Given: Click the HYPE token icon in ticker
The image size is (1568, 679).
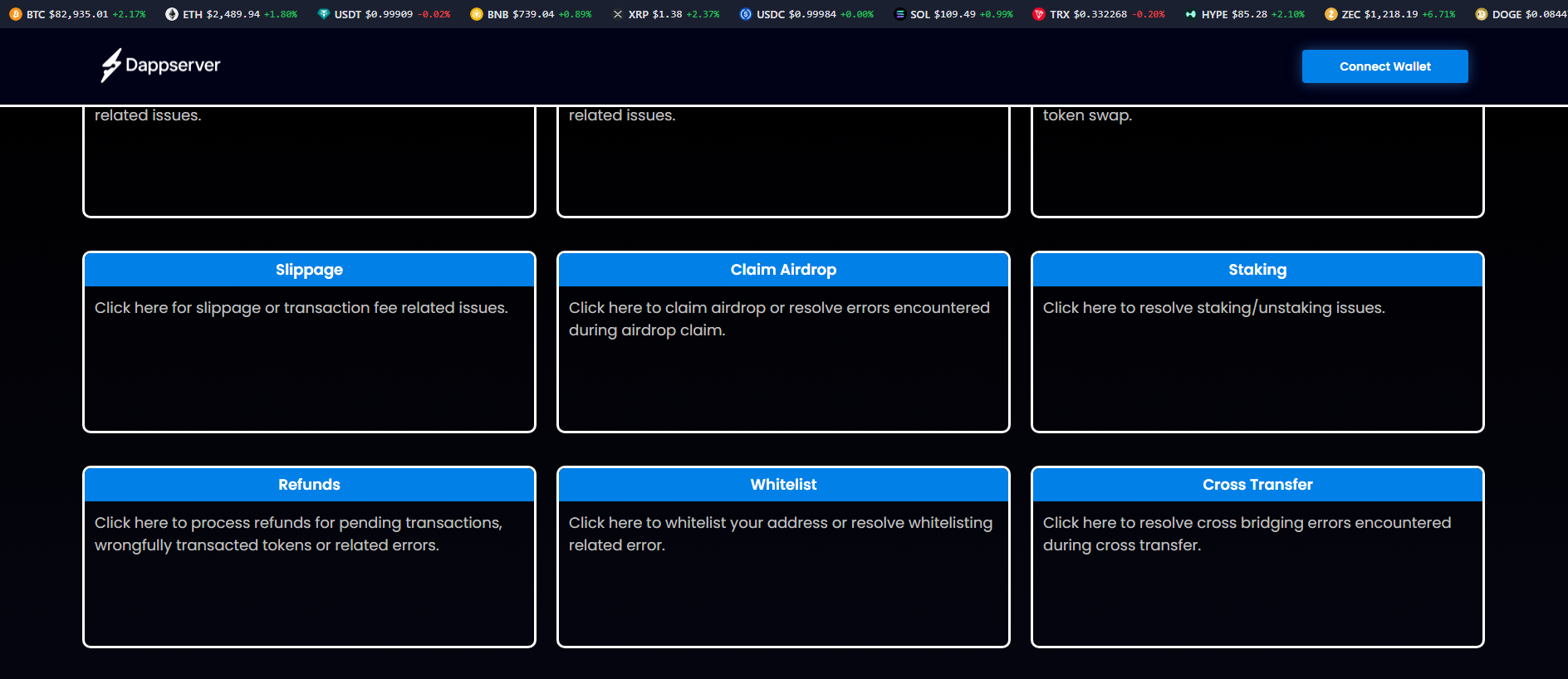Looking at the screenshot, I should pos(1191,14).
